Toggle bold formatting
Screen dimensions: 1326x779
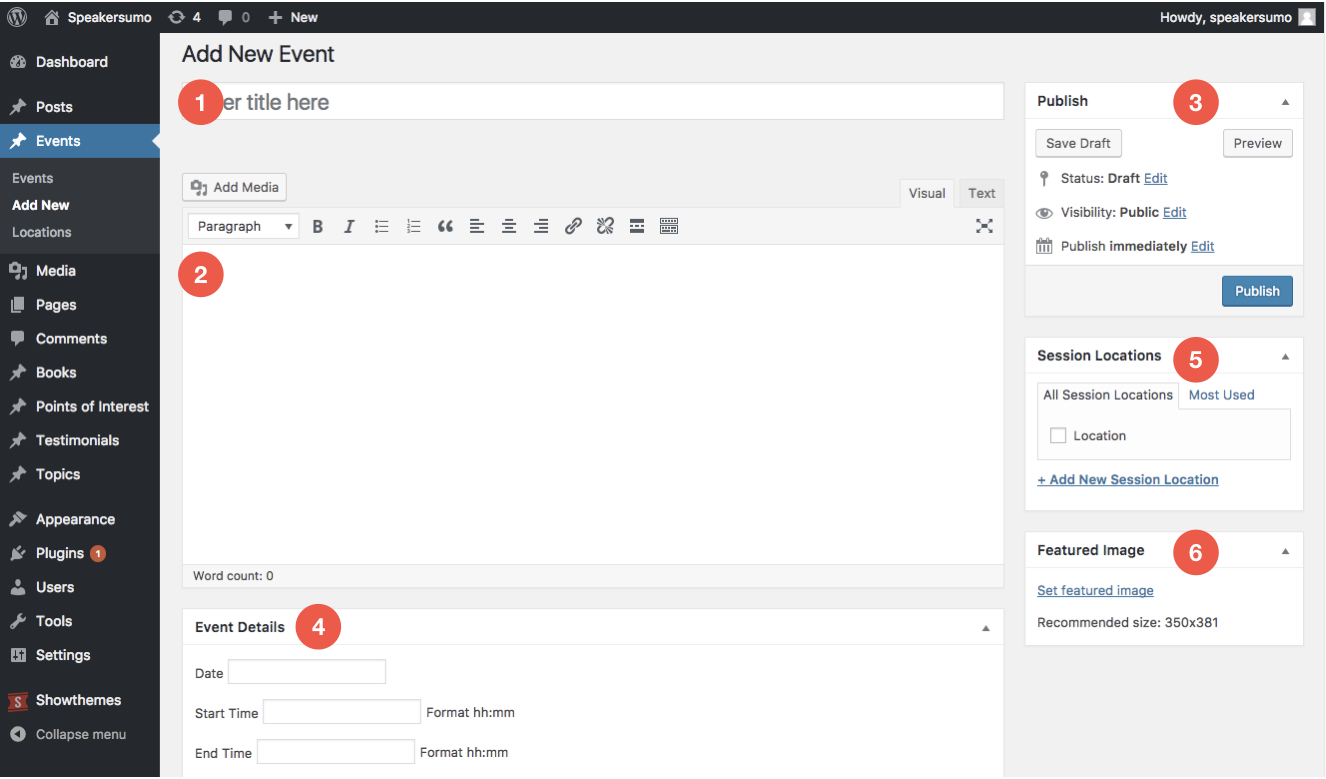(x=318, y=227)
